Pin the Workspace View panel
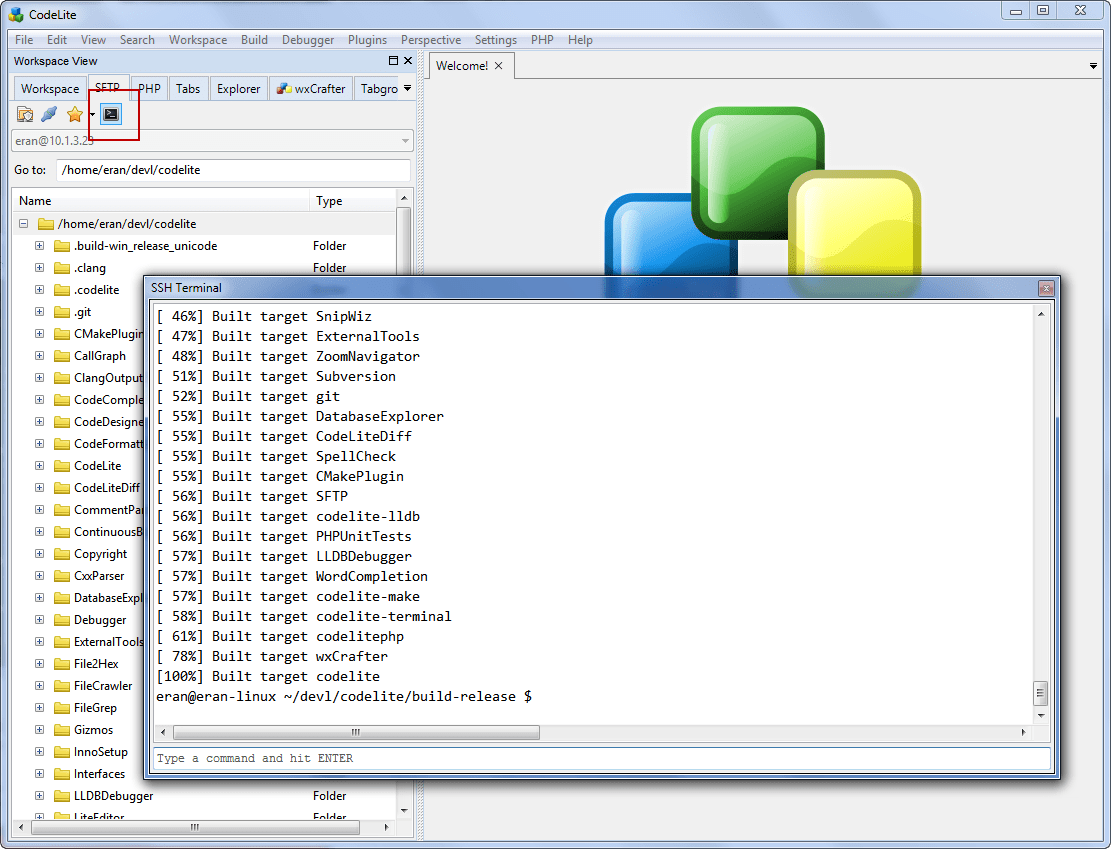This screenshot has width=1111, height=849. point(392,61)
